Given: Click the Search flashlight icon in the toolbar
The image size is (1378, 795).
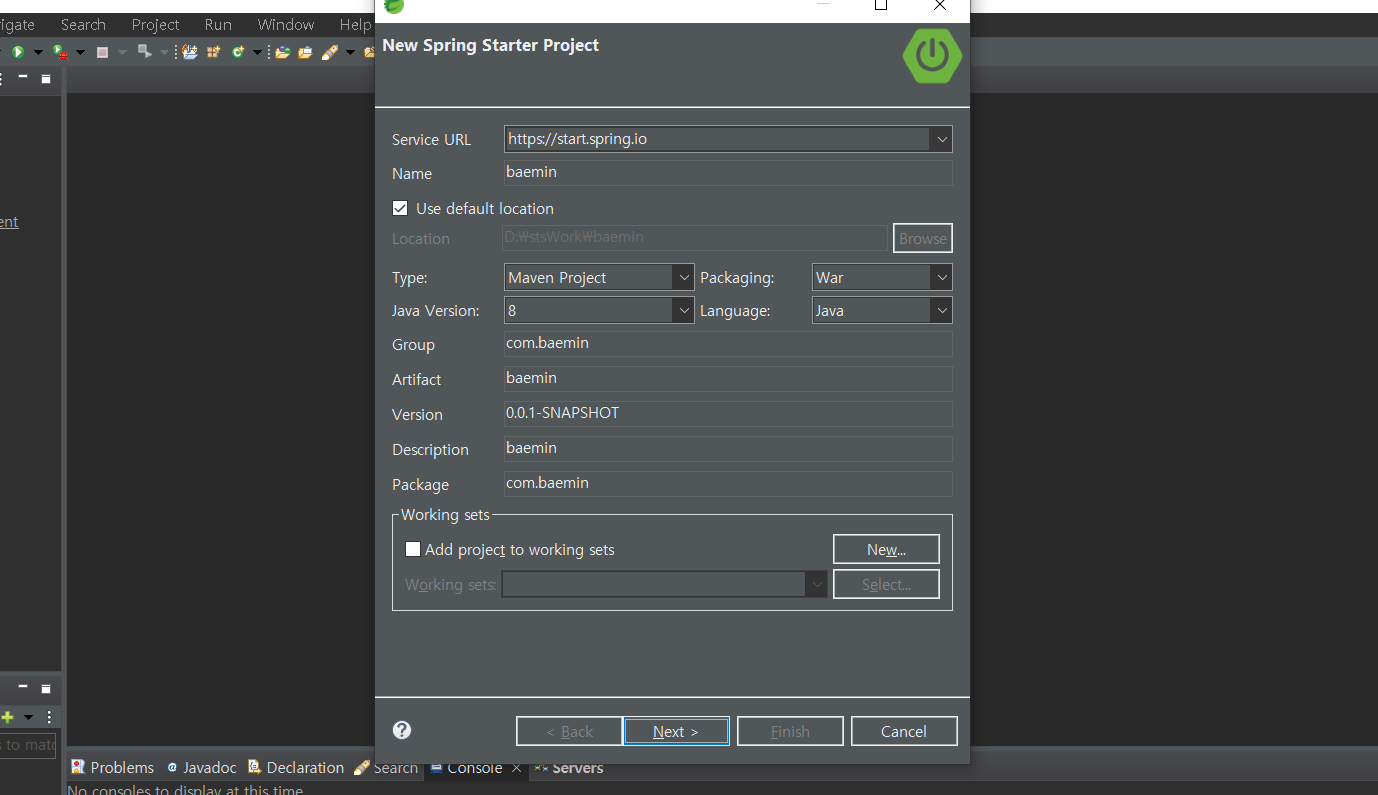Looking at the screenshot, I should (331, 52).
